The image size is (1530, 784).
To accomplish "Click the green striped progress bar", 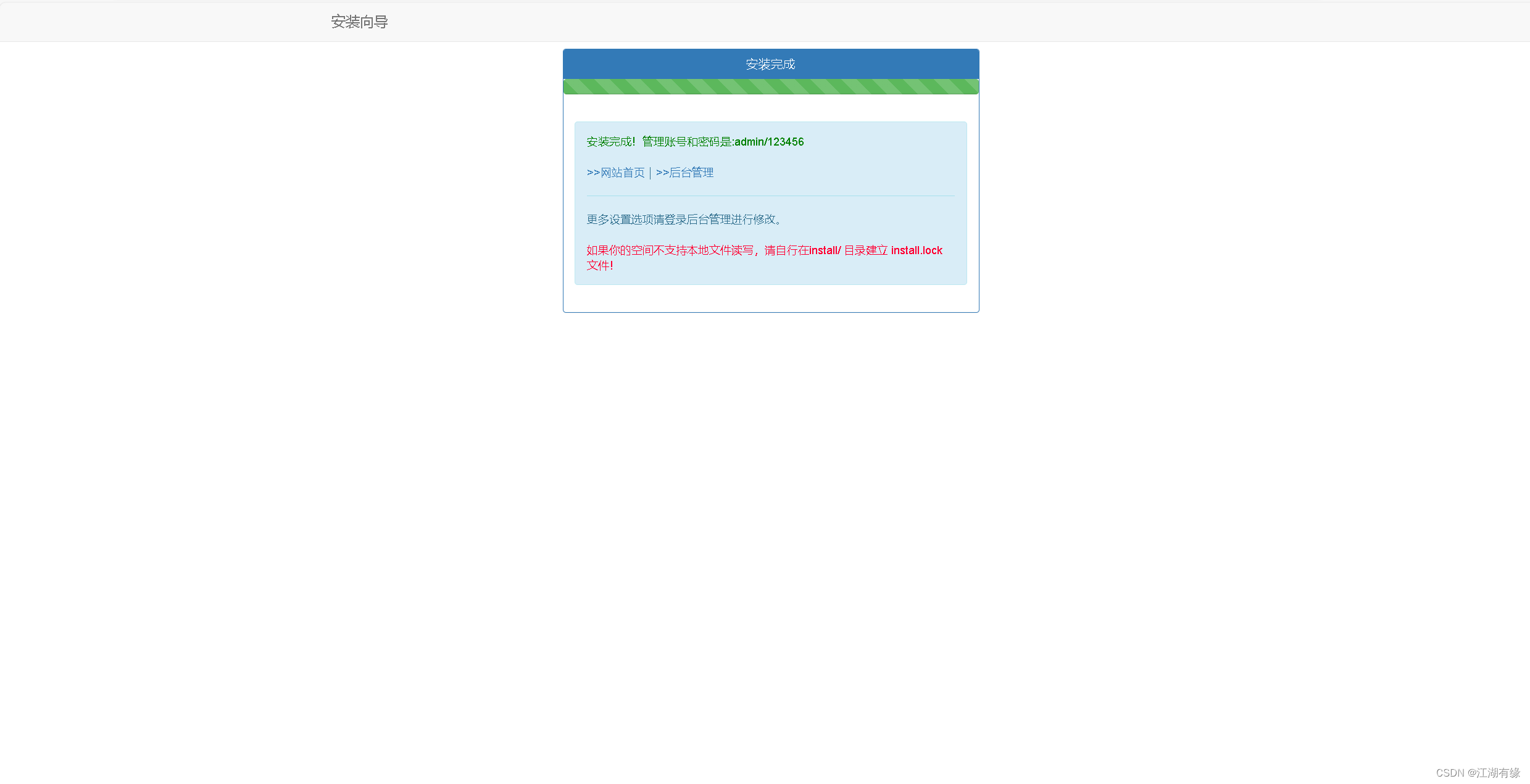I will click(x=770, y=87).
